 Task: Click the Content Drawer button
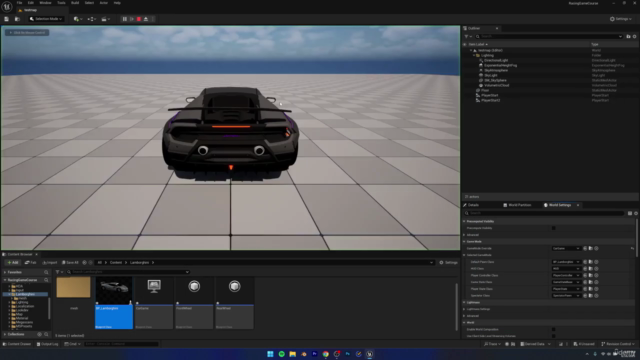(17, 344)
